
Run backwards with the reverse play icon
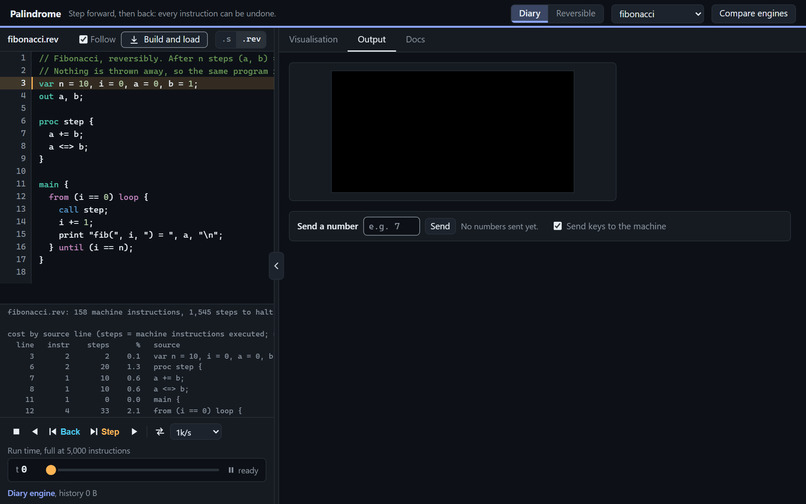34,431
